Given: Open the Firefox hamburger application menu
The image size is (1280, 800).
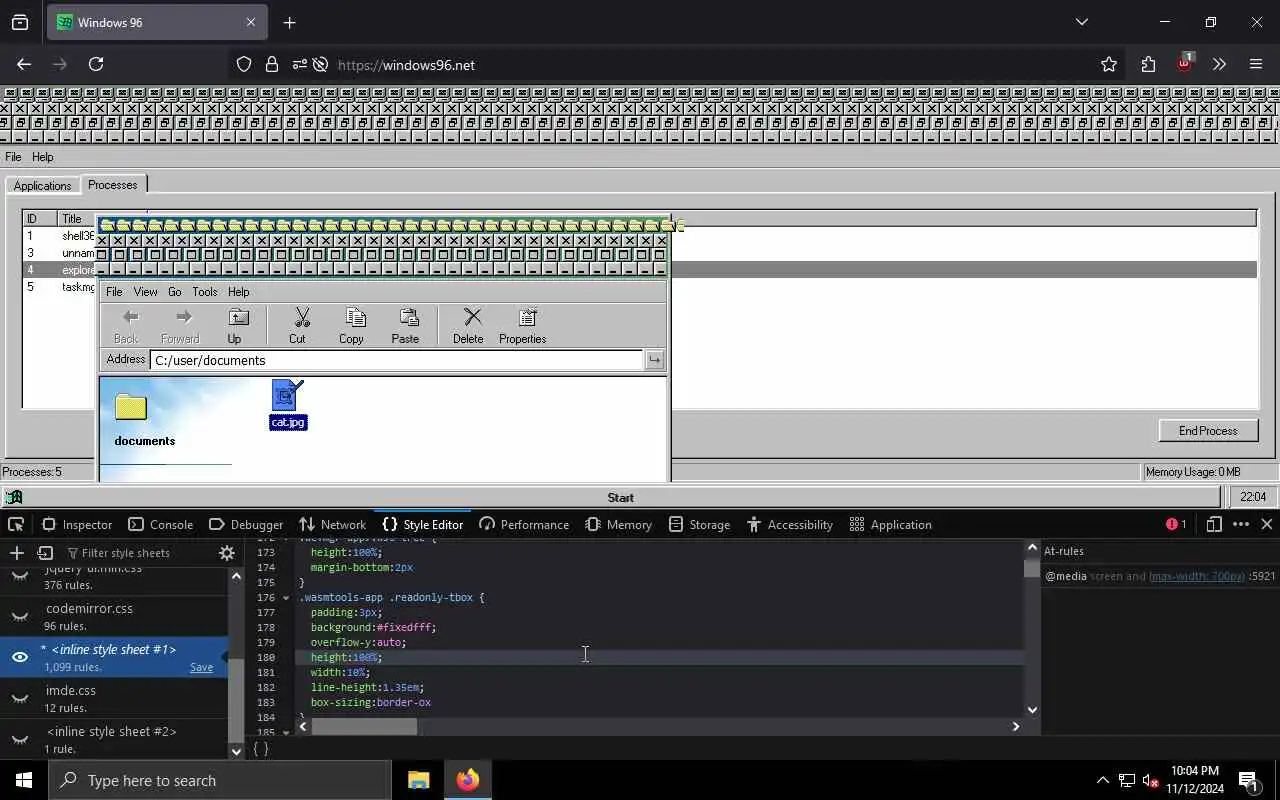Looking at the screenshot, I should (x=1256, y=64).
